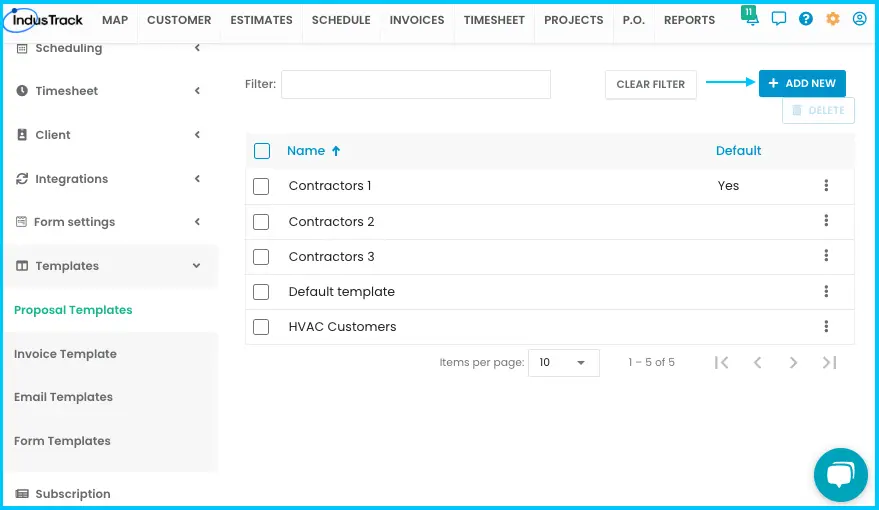
Task: Sort by the Default column header
Action: click(x=738, y=151)
